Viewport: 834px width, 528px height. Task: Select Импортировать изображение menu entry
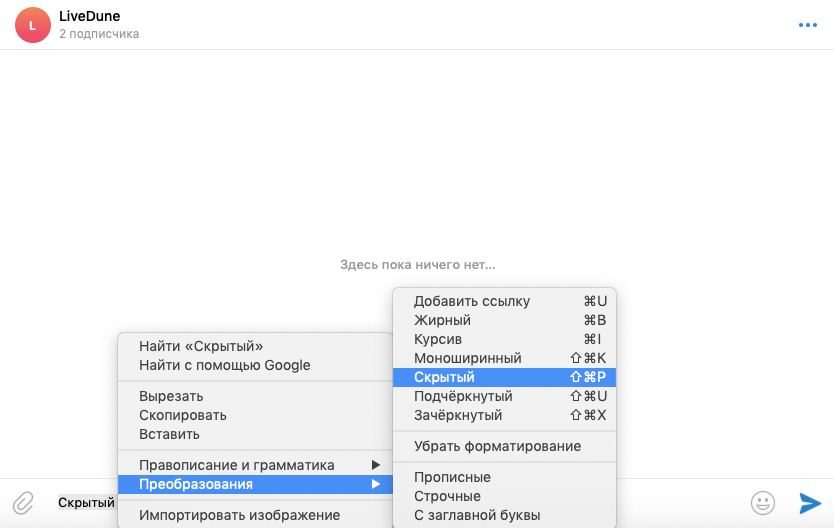[x=240, y=515]
